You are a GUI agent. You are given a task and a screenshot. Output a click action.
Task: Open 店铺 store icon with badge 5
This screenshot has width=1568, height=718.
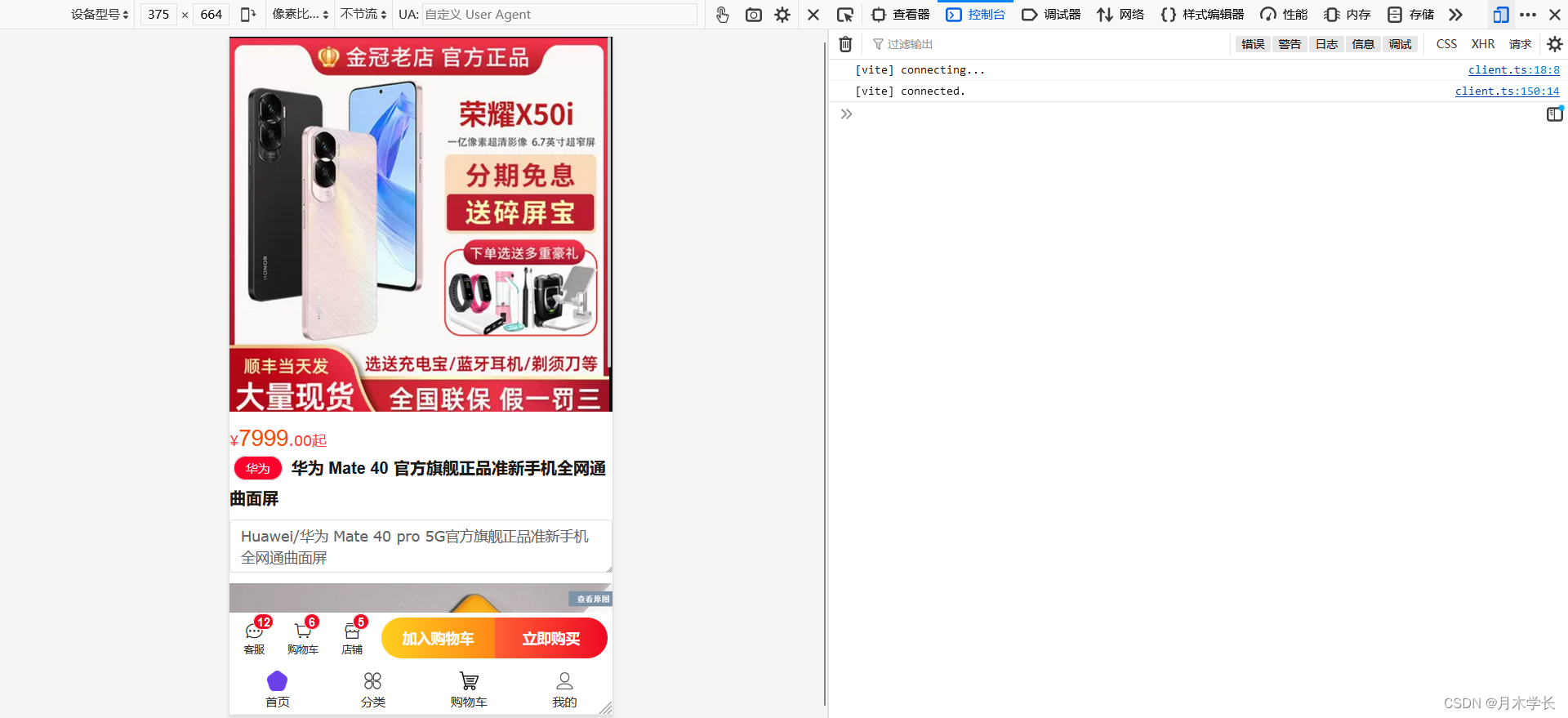click(x=352, y=636)
